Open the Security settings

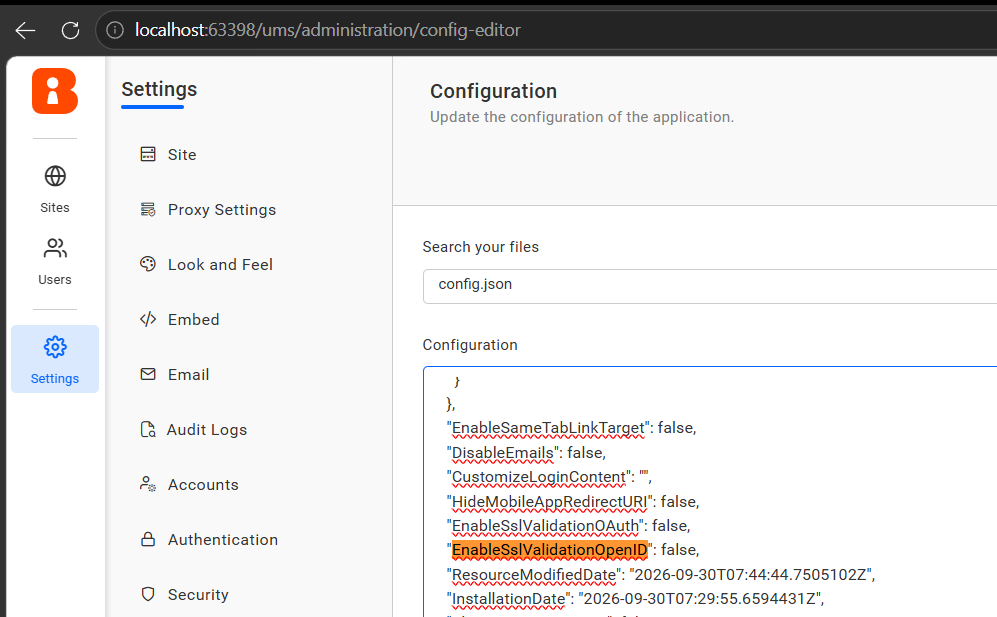pos(198,595)
